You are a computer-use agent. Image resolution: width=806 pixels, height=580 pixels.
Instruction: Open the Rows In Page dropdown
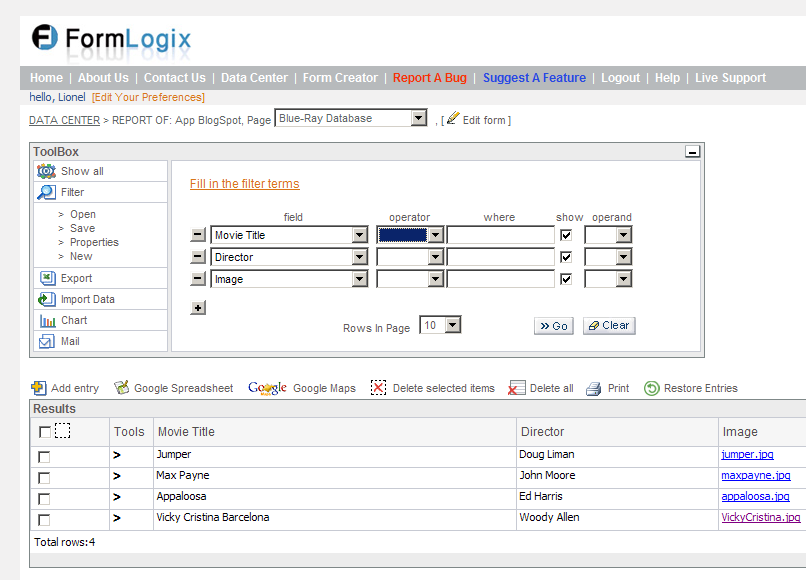pos(452,325)
